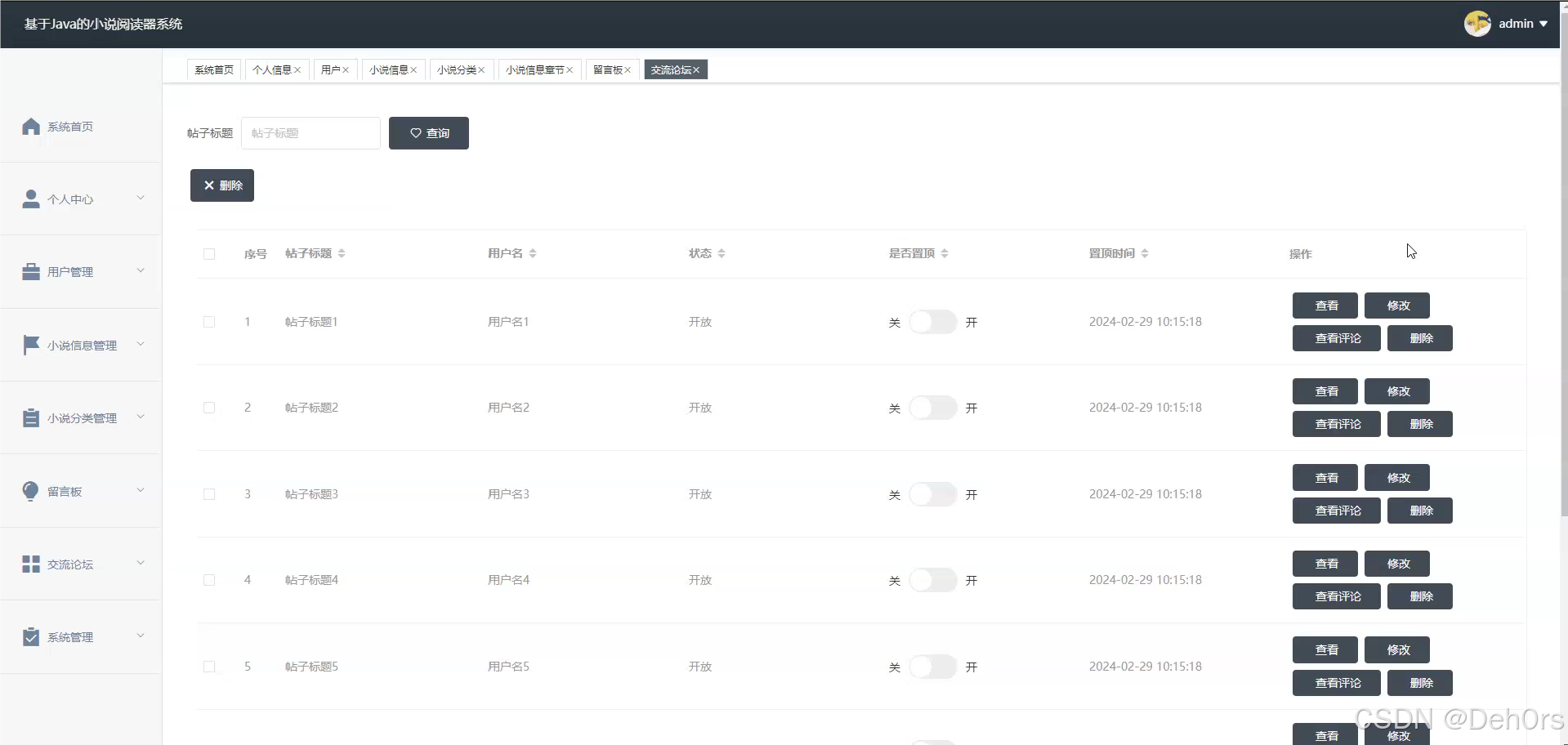Open 交流论坛 via its grid icon

pos(30,563)
